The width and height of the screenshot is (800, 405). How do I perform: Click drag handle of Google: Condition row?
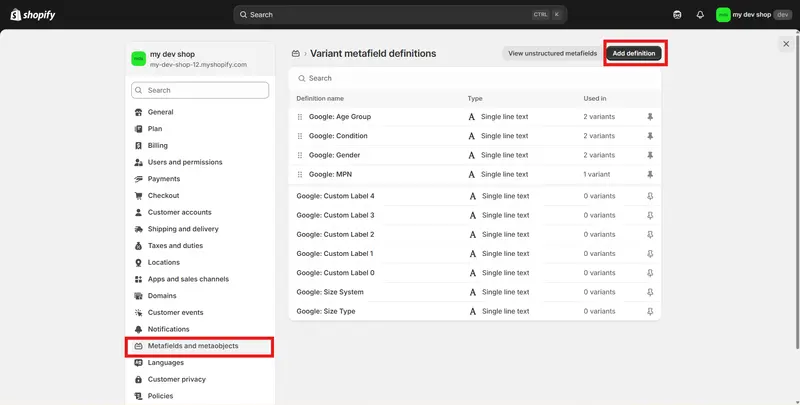coord(299,136)
